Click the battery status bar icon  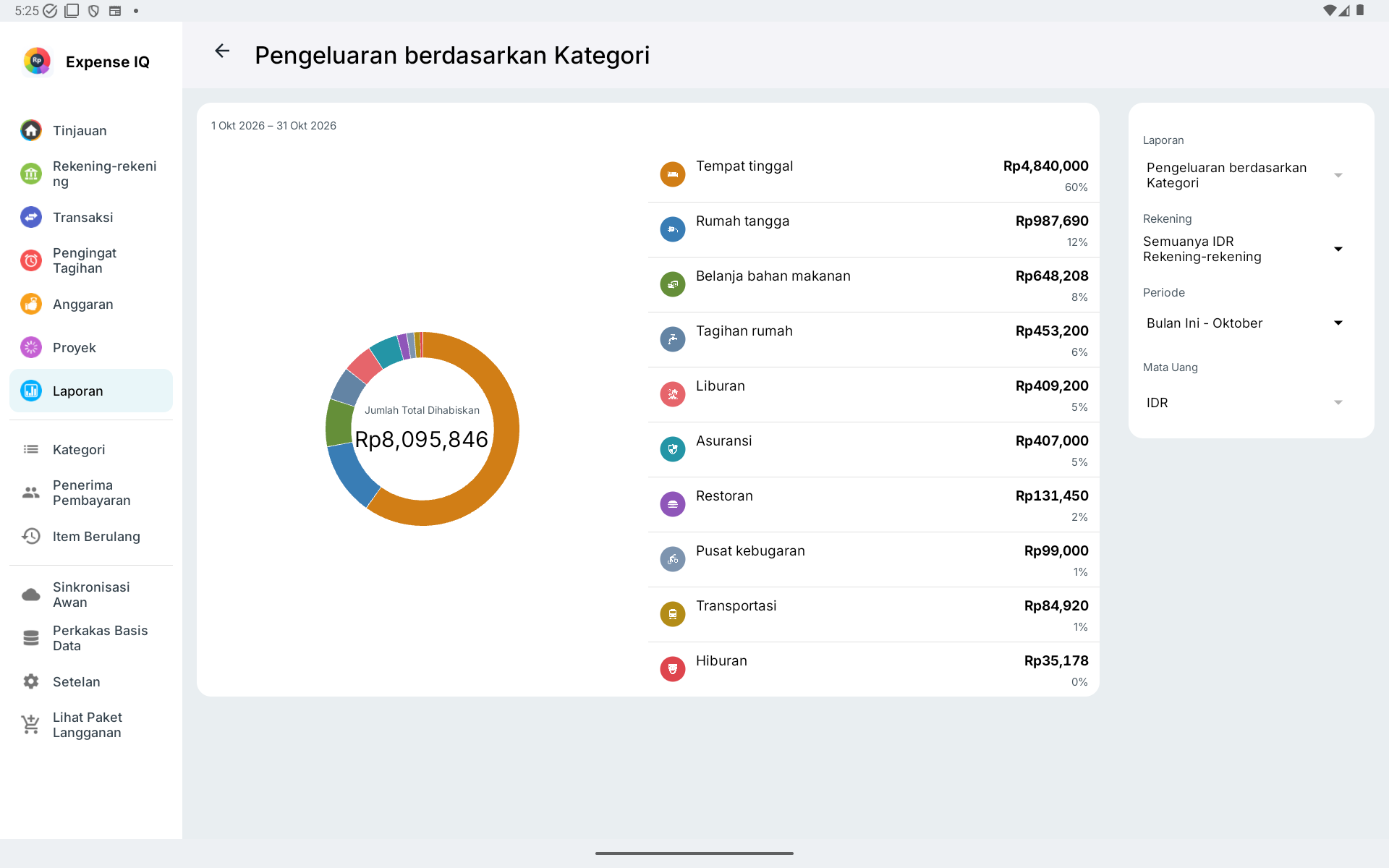(x=1360, y=10)
